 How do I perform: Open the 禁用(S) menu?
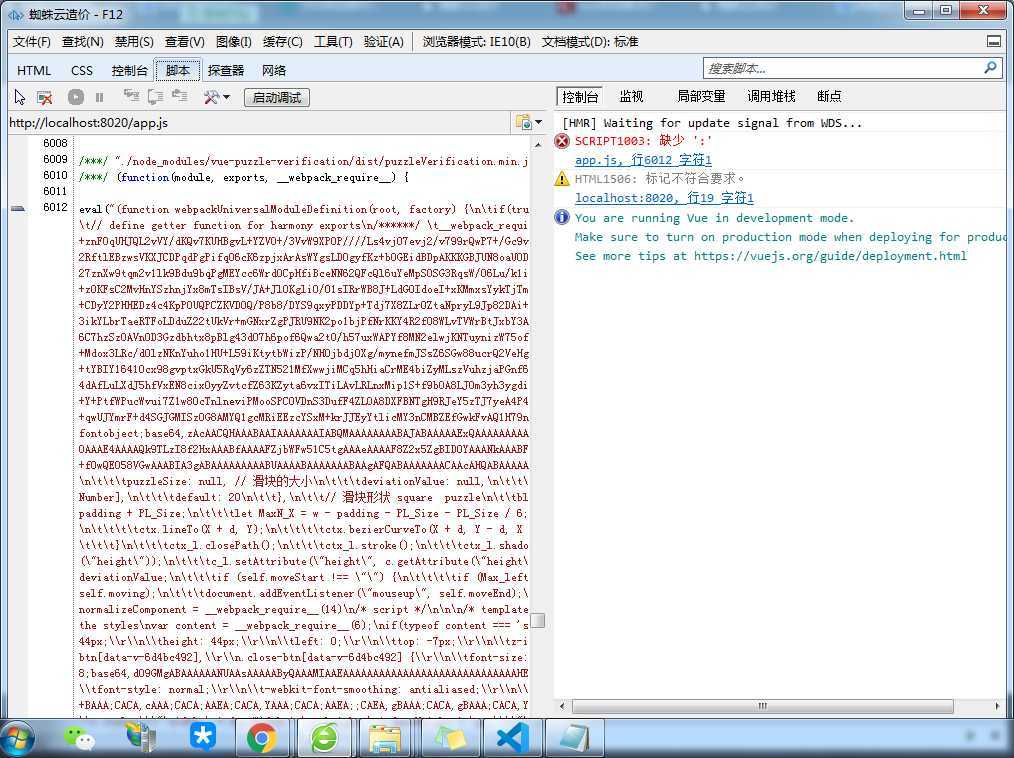[x=134, y=41]
